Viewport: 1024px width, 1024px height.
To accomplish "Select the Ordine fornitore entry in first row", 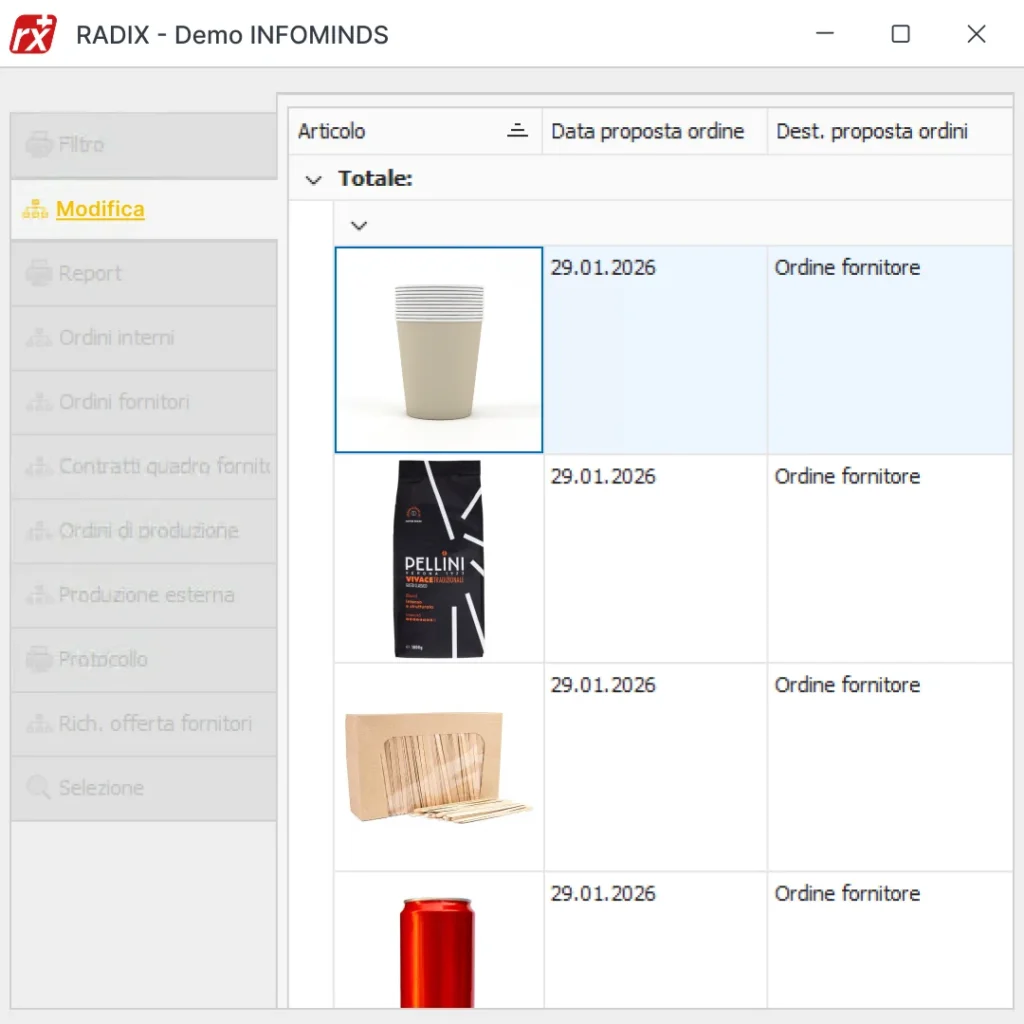I will [847, 267].
